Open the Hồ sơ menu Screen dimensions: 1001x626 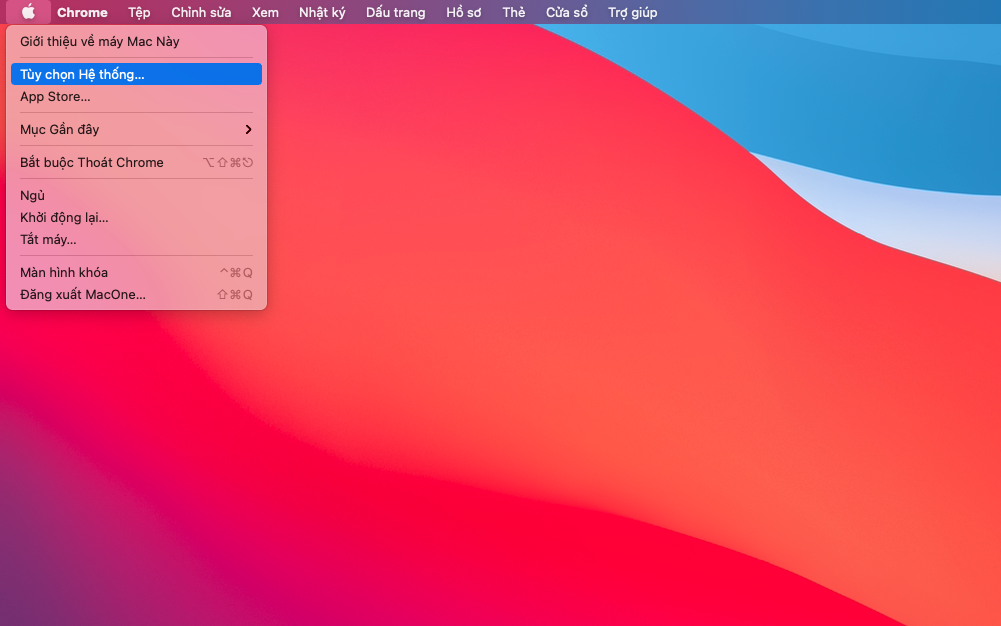click(464, 12)
